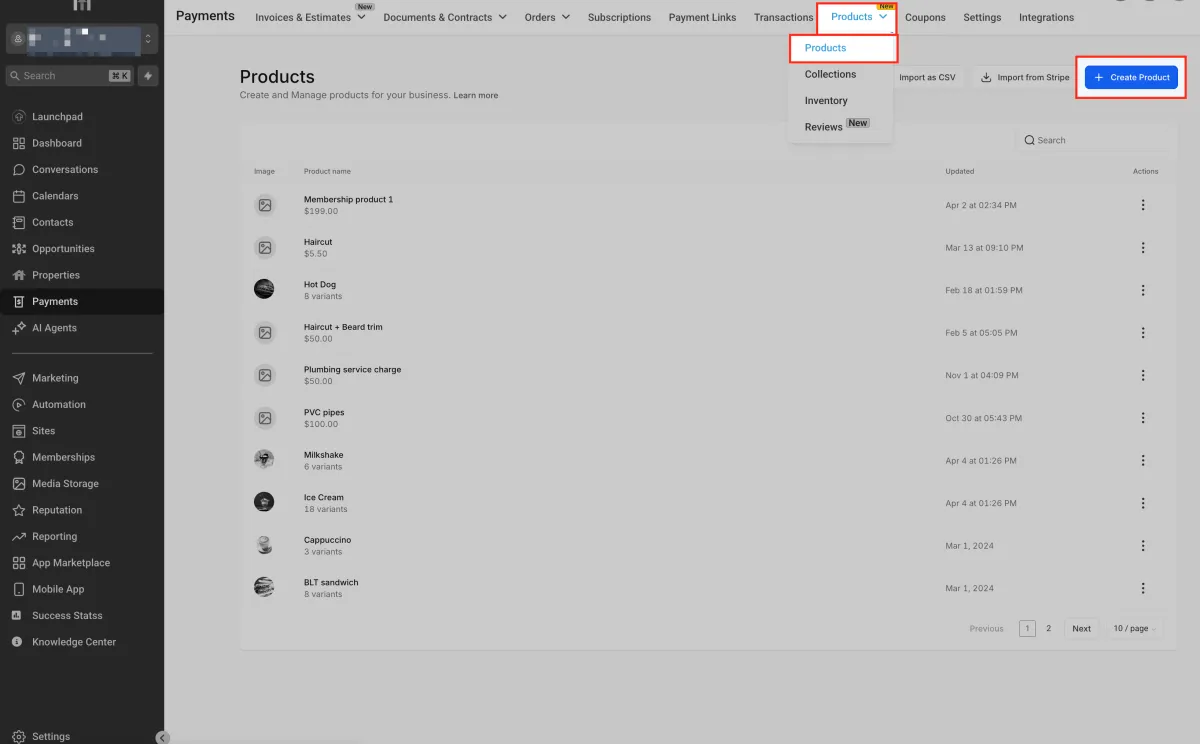This screenshot has width=1200, height=744.
Task: Open the Cappuccino product thumbnail
Action: (x=264, y=545)
